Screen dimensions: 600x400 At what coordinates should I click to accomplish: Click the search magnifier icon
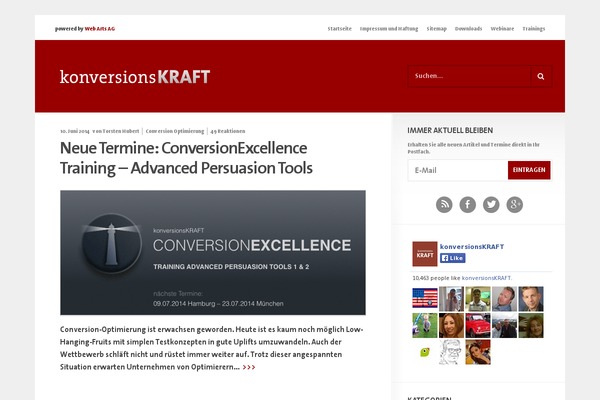pyautogui.click(x=541, y=76)
